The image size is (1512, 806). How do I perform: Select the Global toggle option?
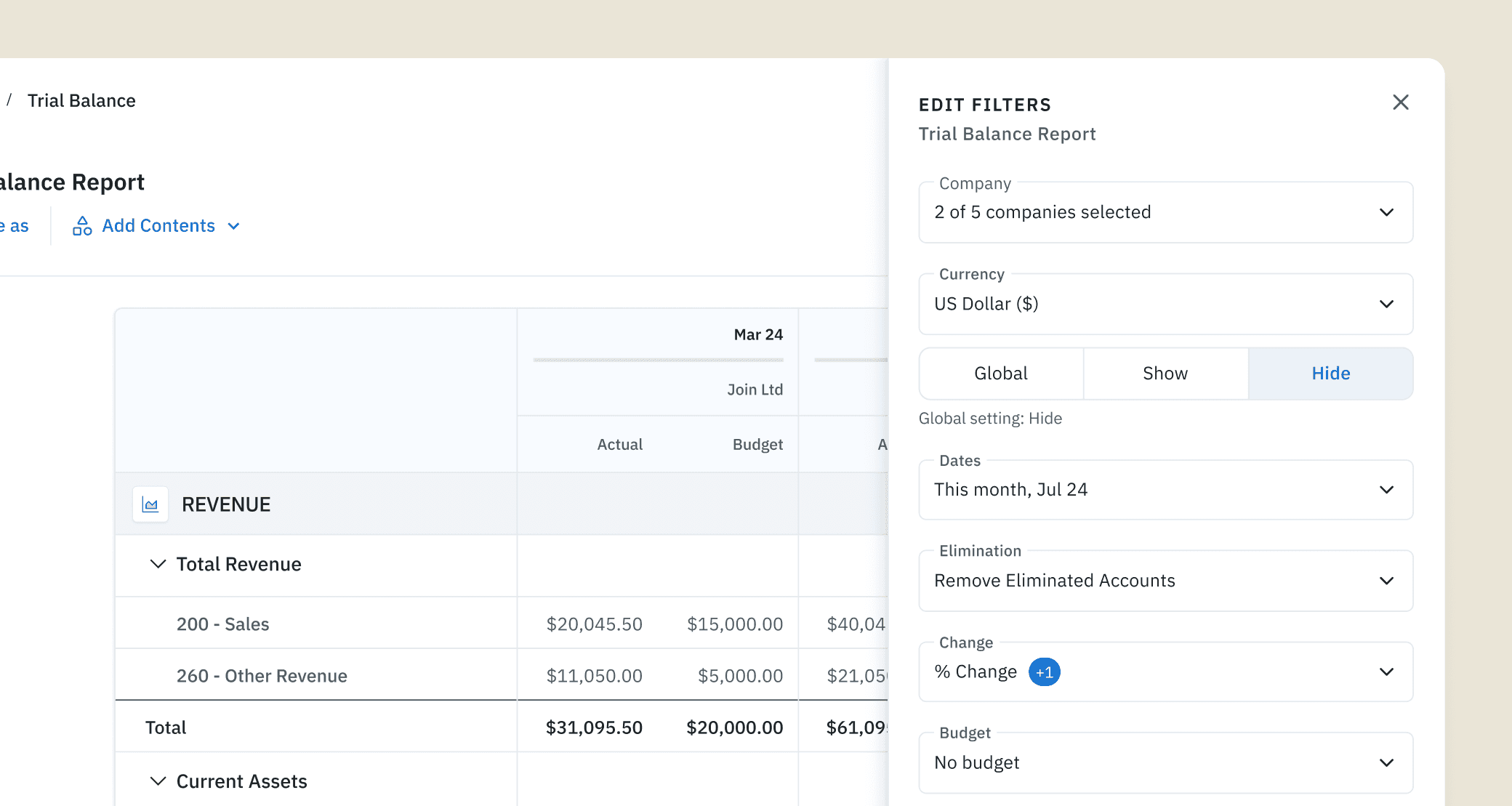pos(1001,374)
